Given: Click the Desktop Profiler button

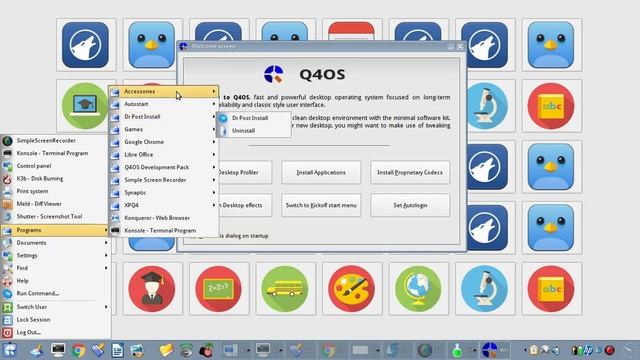Looking at the screenshot, I should [x=245, y=172].
